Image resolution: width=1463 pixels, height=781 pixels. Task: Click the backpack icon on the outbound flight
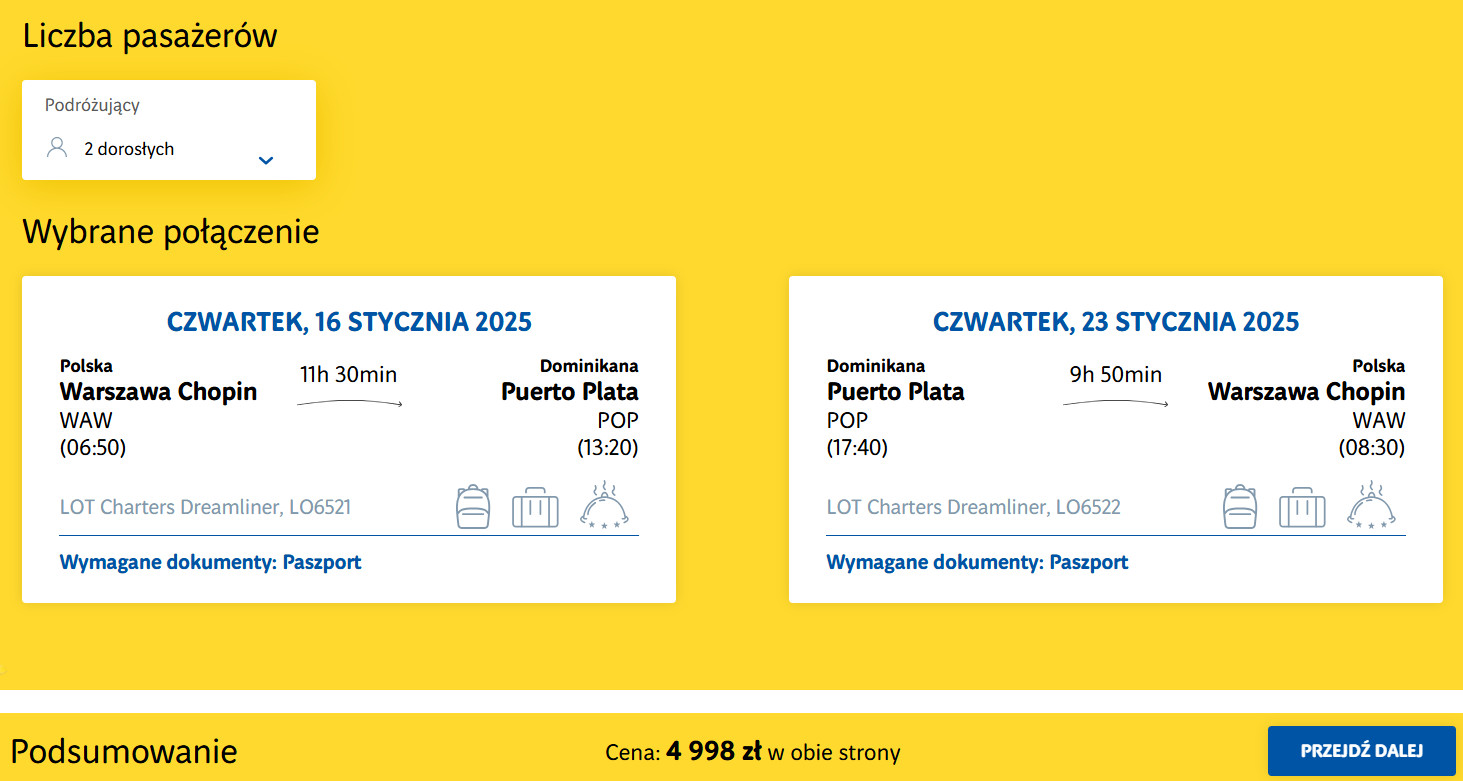[x=473, y=507]
